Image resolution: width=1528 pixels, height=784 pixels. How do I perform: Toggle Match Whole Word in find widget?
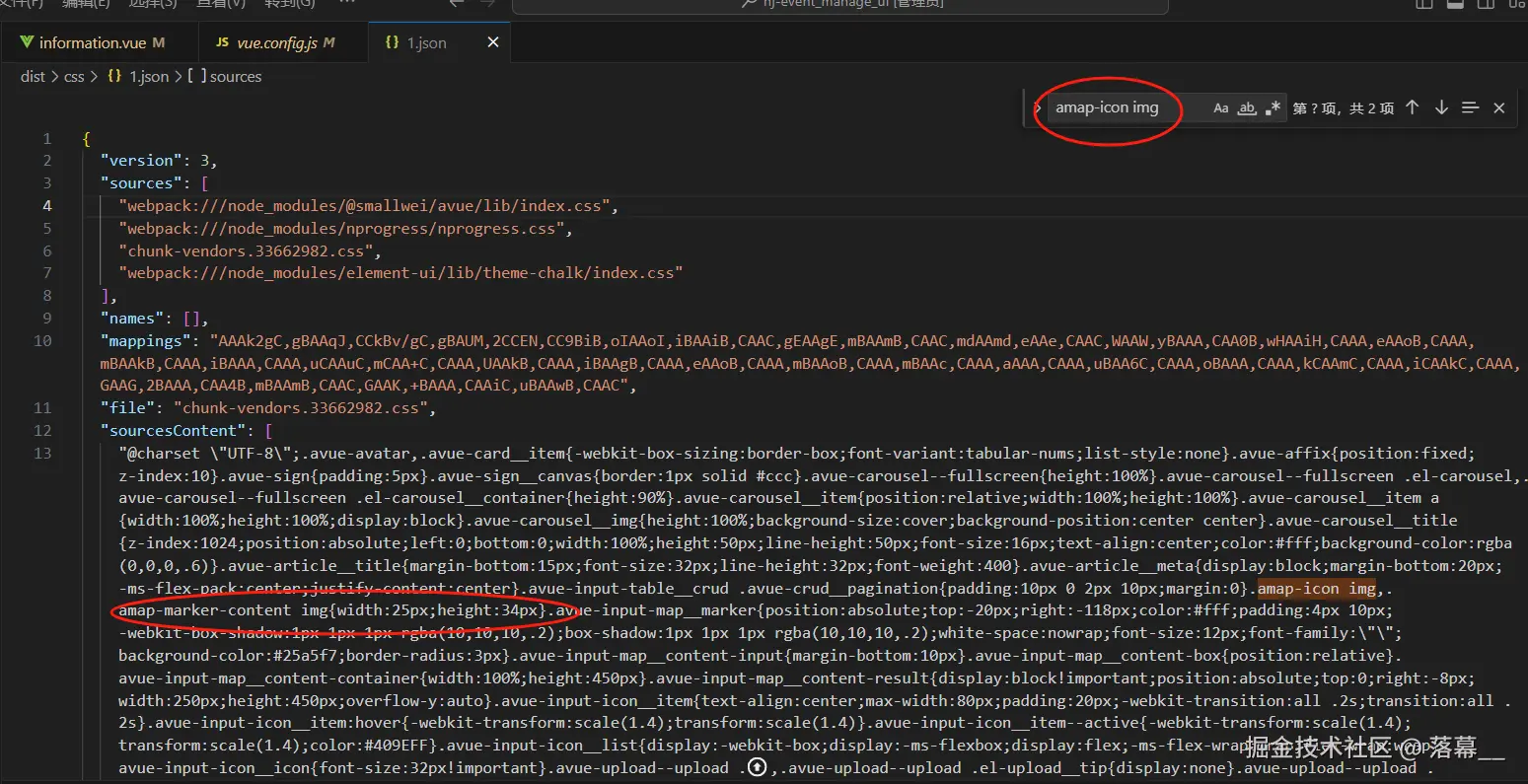(1247, 107)
